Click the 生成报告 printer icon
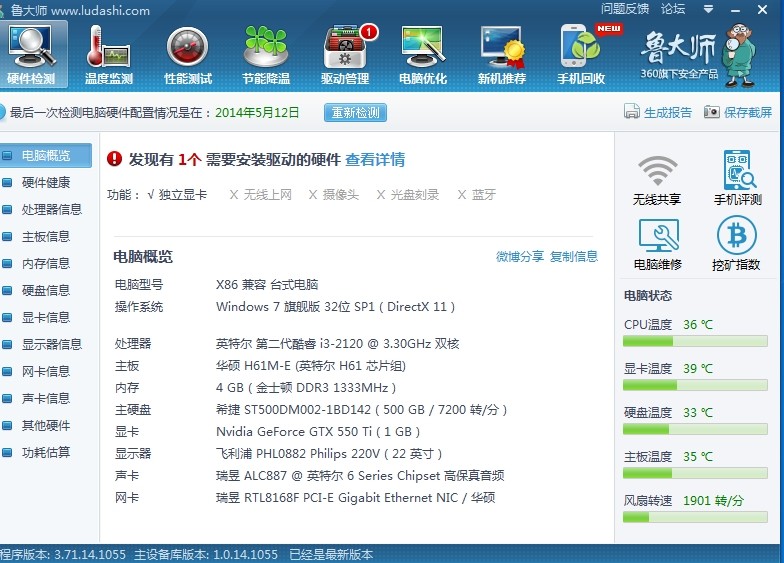 632,112
